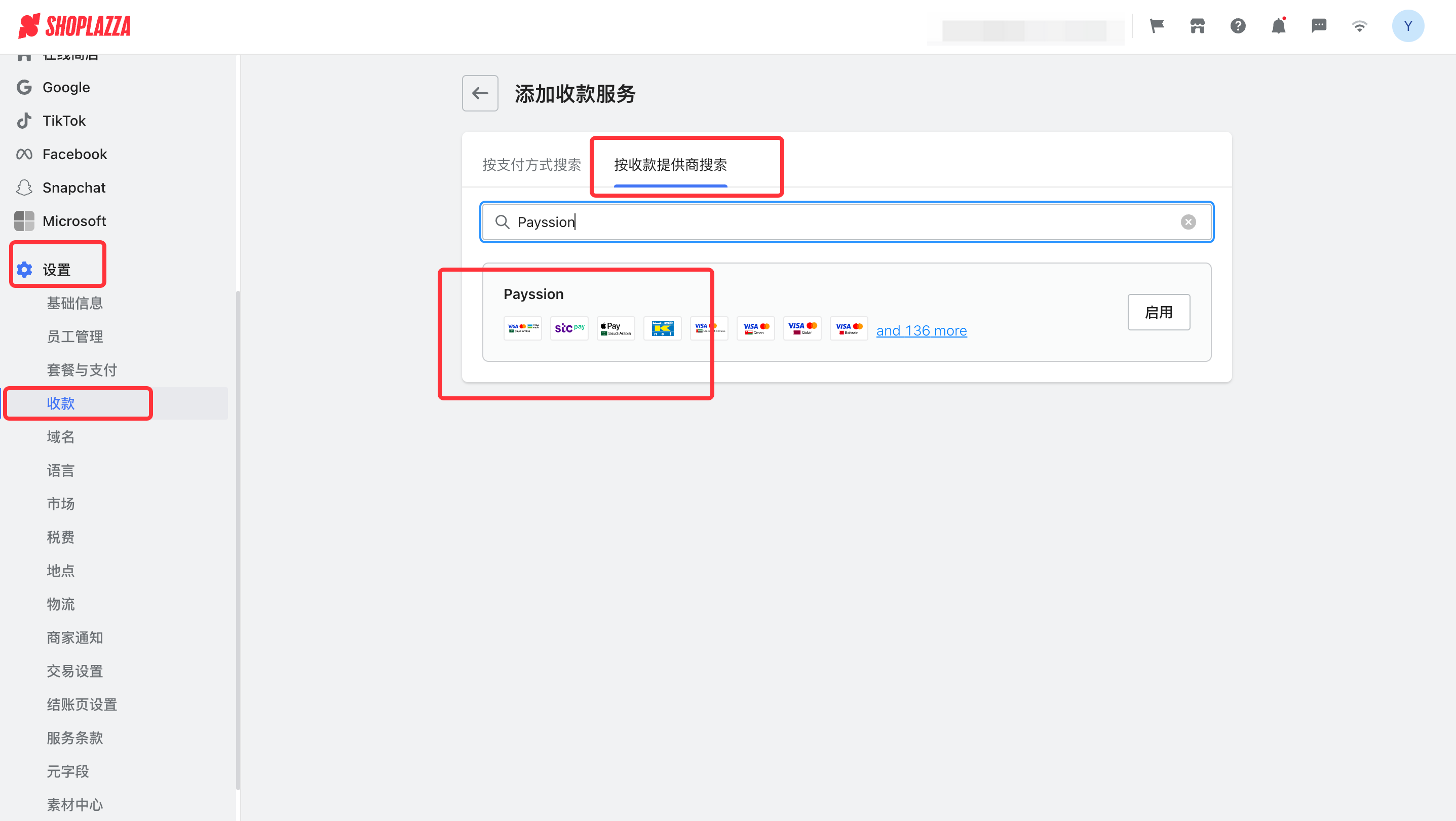1456x821 pixels.
Task: Focus the provider search input field
Action: point(847,221)
